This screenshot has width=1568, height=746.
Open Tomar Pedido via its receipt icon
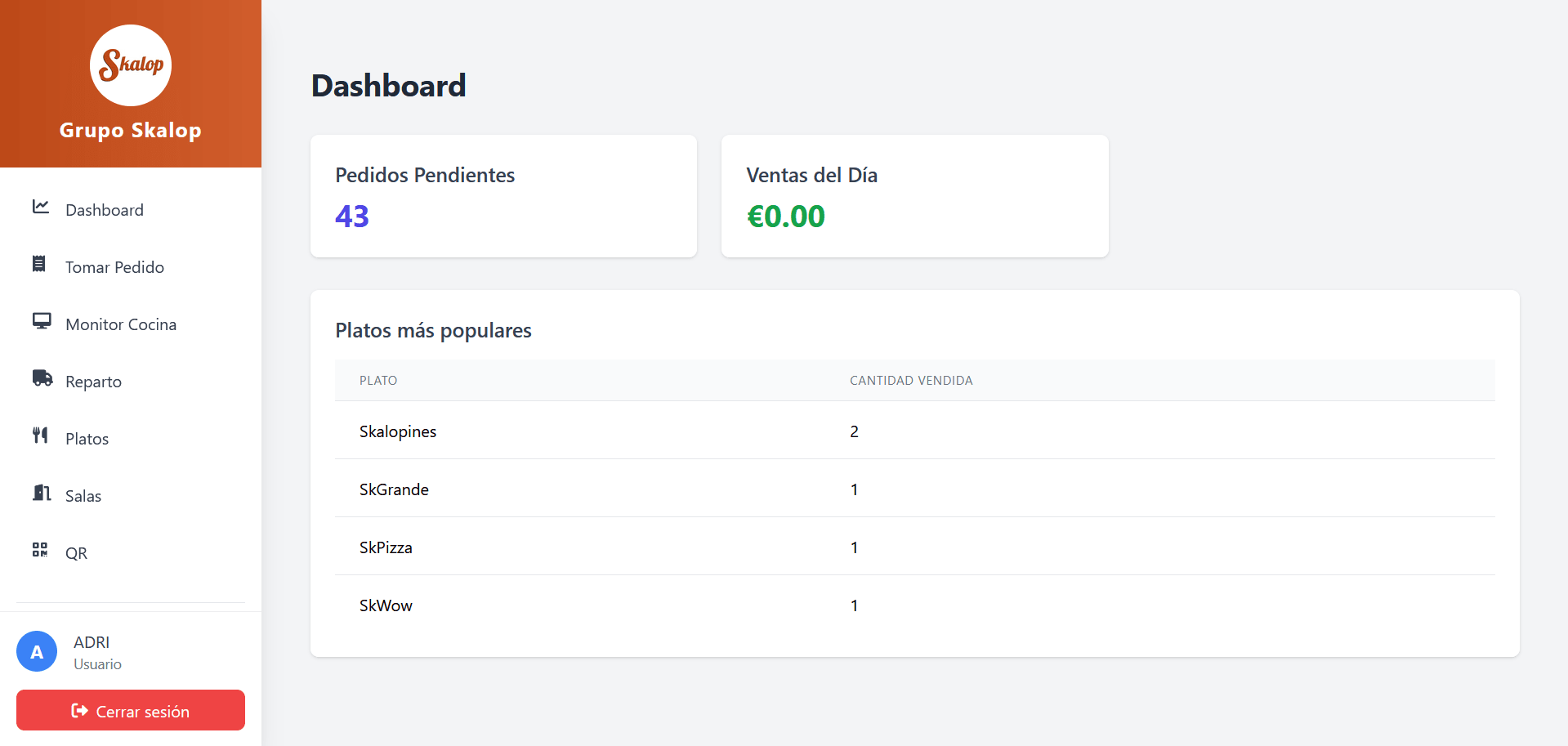[40, 265]
